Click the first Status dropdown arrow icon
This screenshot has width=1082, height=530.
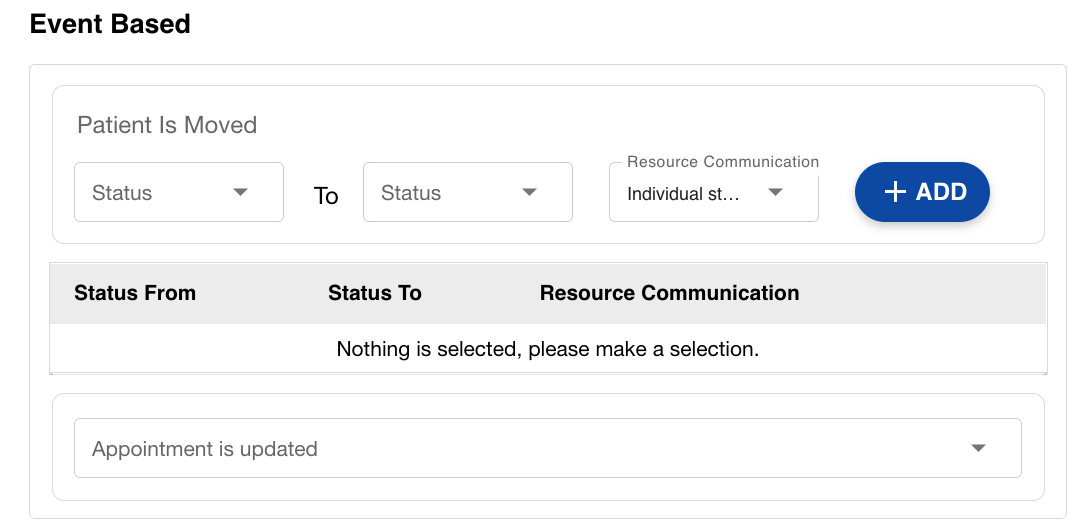(240, 192)
